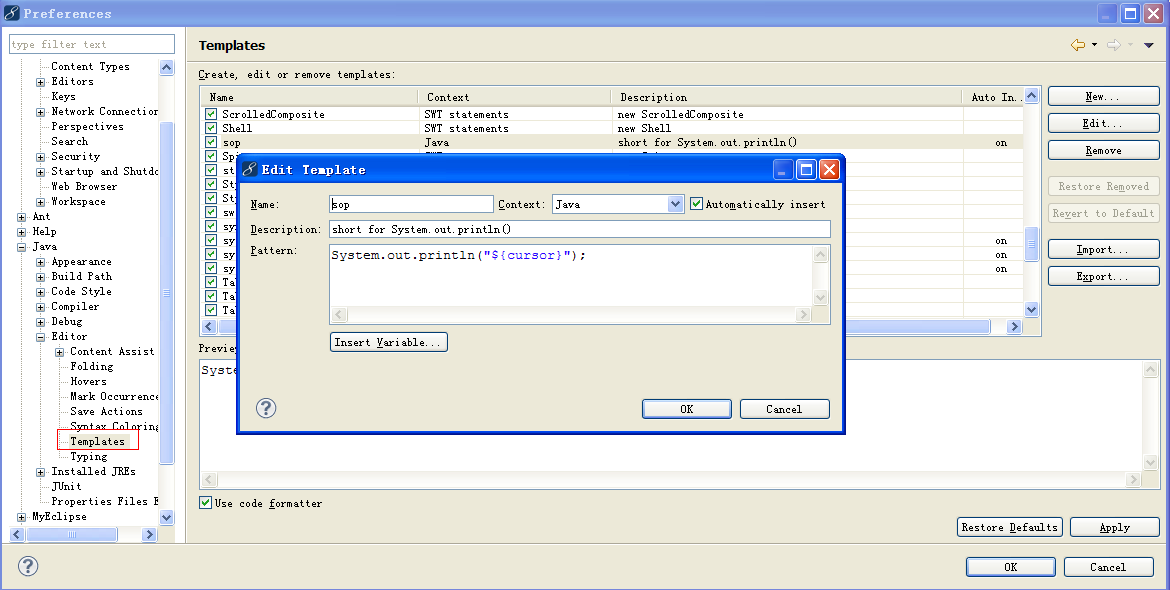The width and height of the screenshot is (1170, 590).
Task: Click the Pattern text area
Action: tap(571, 274)
